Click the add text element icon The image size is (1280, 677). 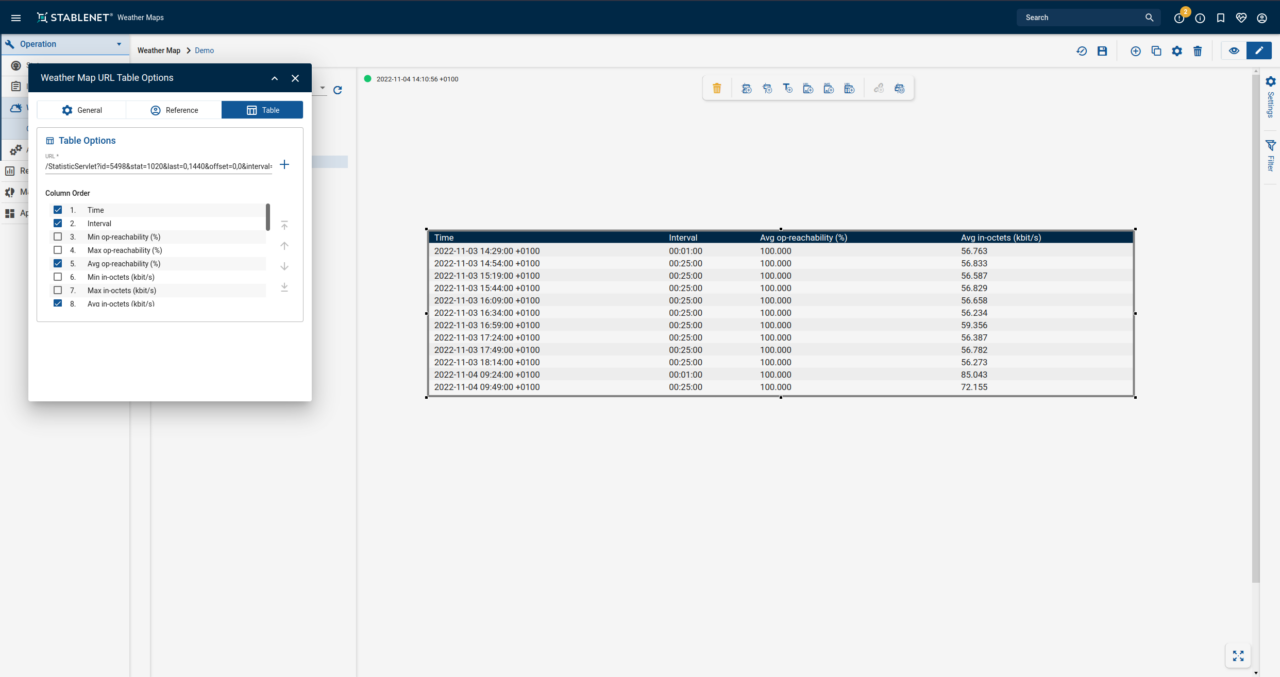[x=787, y=89]
